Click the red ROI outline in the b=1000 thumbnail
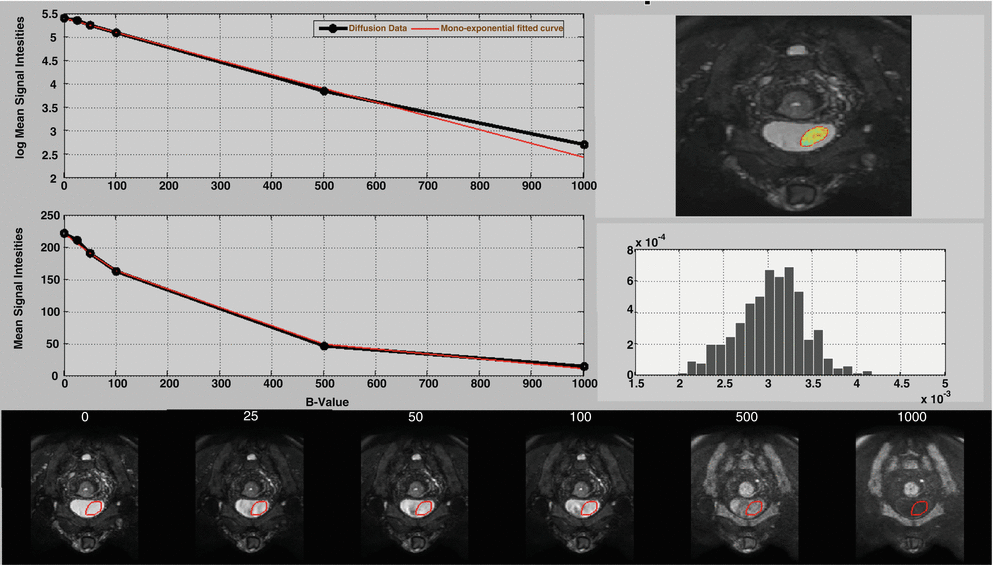The height and width of the screenshot is (565, 993). 919,508
